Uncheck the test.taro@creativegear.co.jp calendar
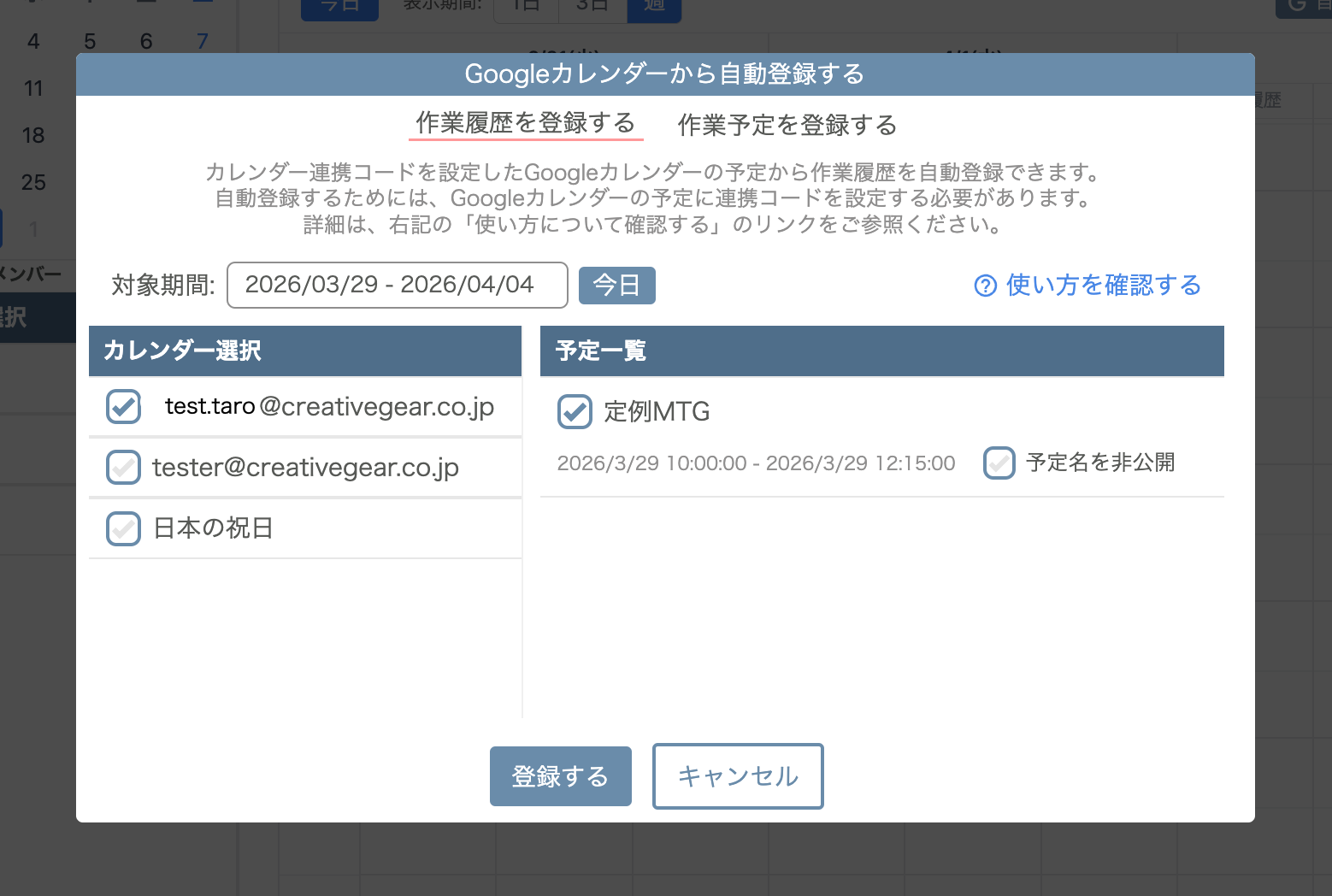The height and width of the screenshot is (896, 1332). (123, 407)
